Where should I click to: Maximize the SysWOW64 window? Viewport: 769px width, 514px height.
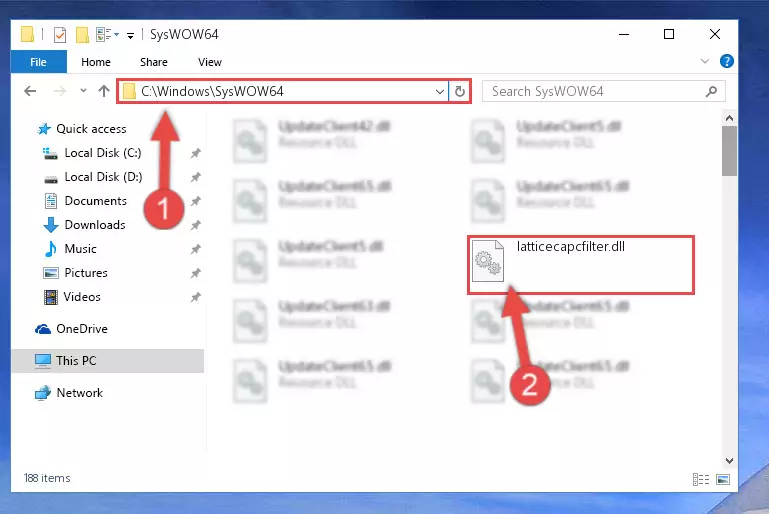coord(668,34)
